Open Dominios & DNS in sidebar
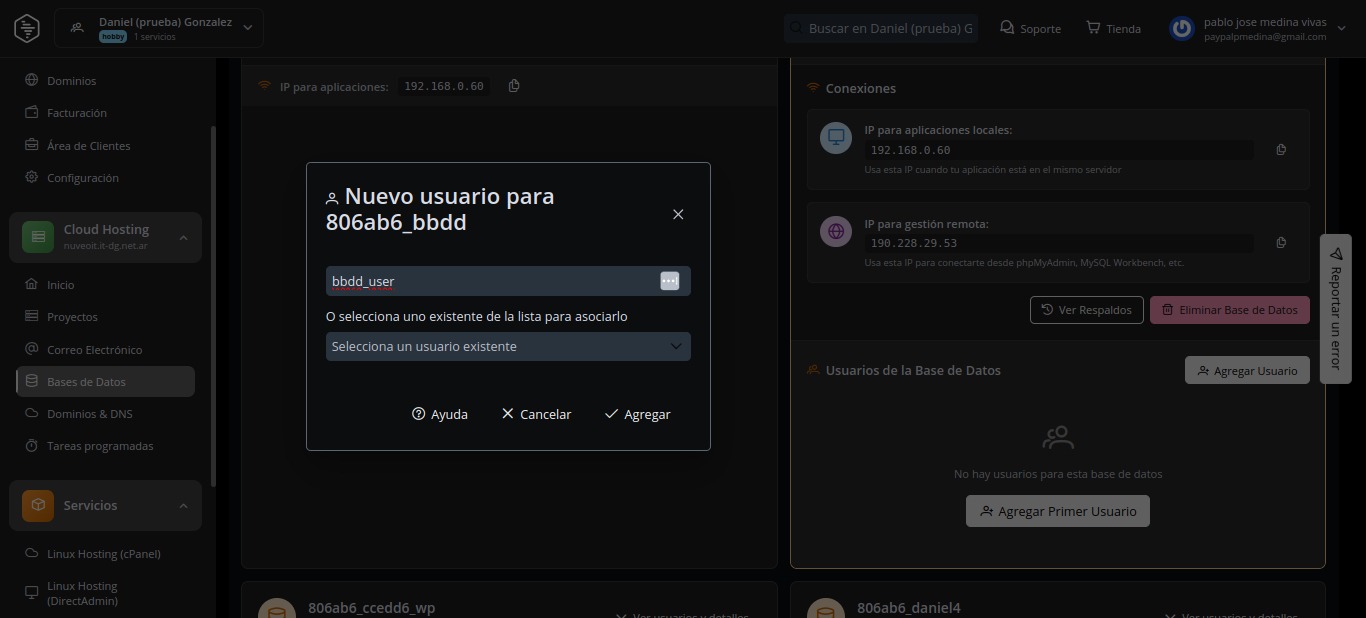Image resolution: width=1366 pixels, height=618 pixels. tap(89, 414)
